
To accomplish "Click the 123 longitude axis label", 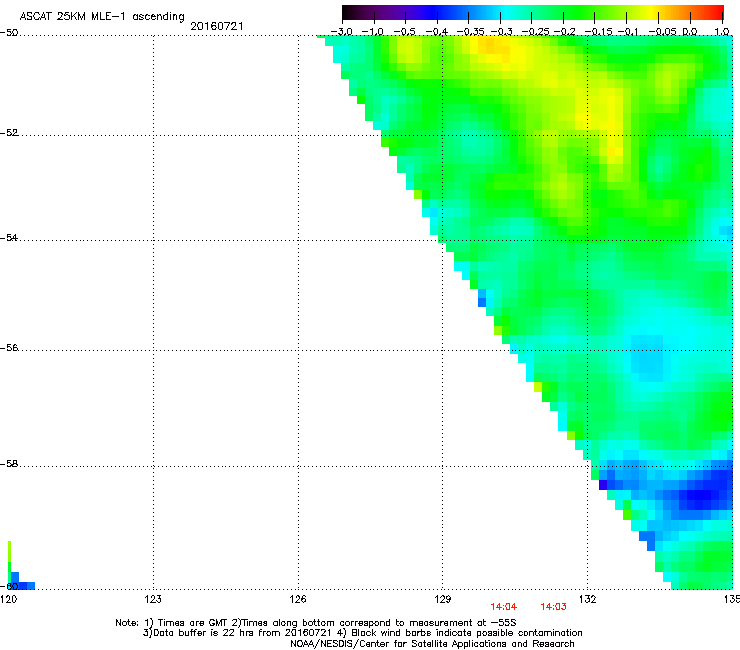I will click(x=153, y=599).
